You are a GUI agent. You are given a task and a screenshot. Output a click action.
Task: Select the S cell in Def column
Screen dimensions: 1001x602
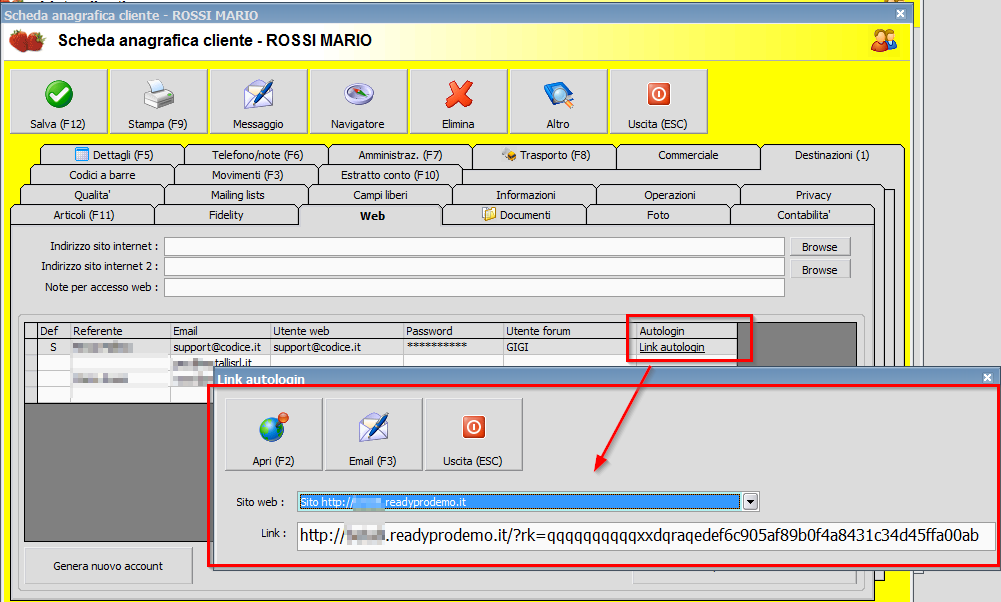(54, 347)
